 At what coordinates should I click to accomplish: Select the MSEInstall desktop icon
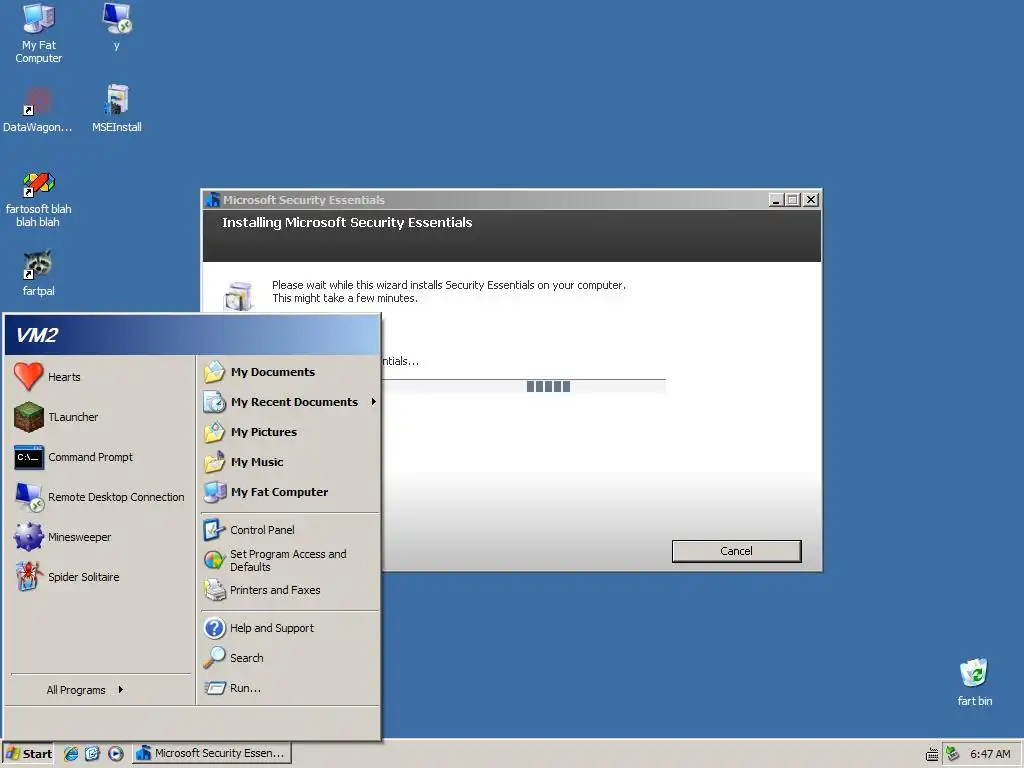click(117, 108)
